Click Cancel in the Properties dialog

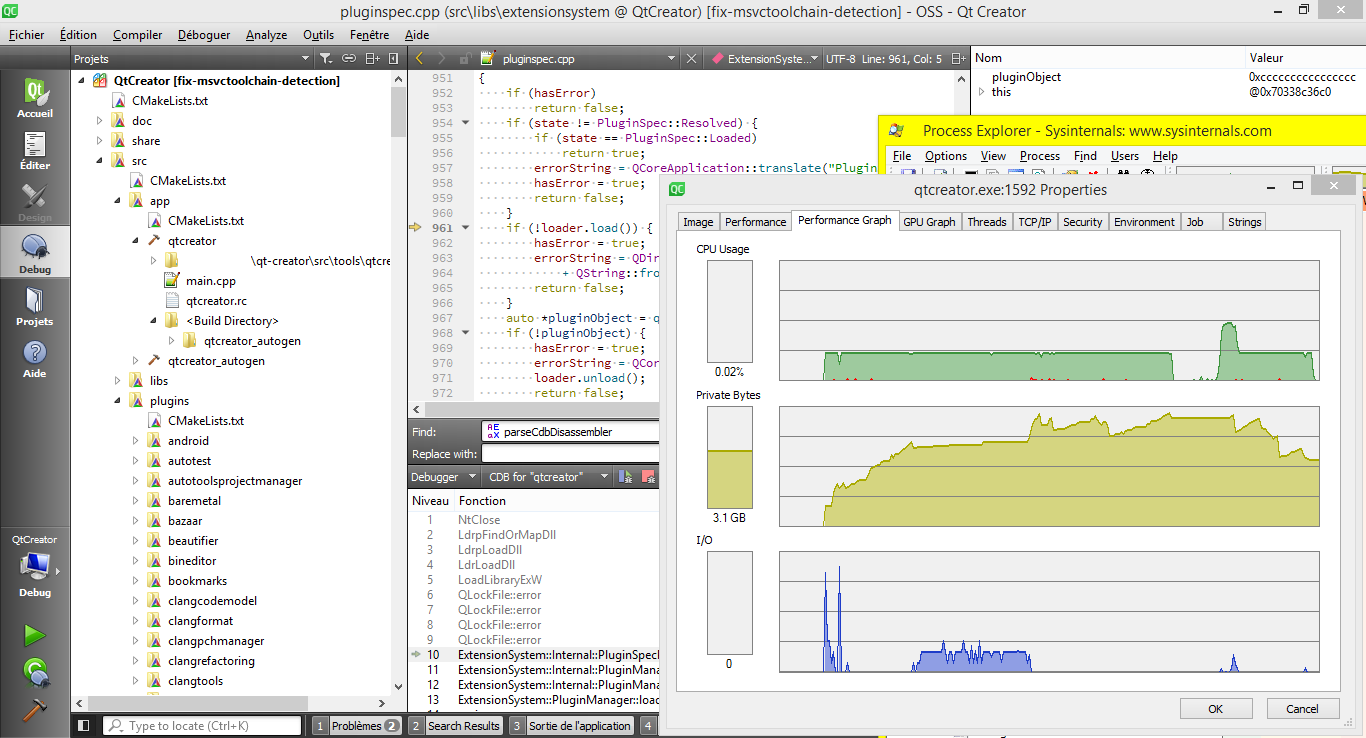click(1302, 709)
